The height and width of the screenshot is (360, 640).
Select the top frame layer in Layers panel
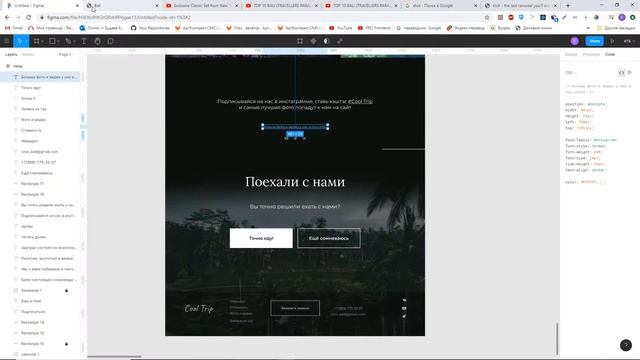(40, 66)
